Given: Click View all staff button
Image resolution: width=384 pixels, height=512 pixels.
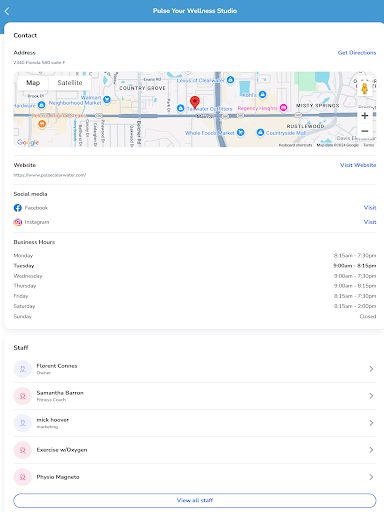Looking at the screenshot, I should tap(195, 500).
